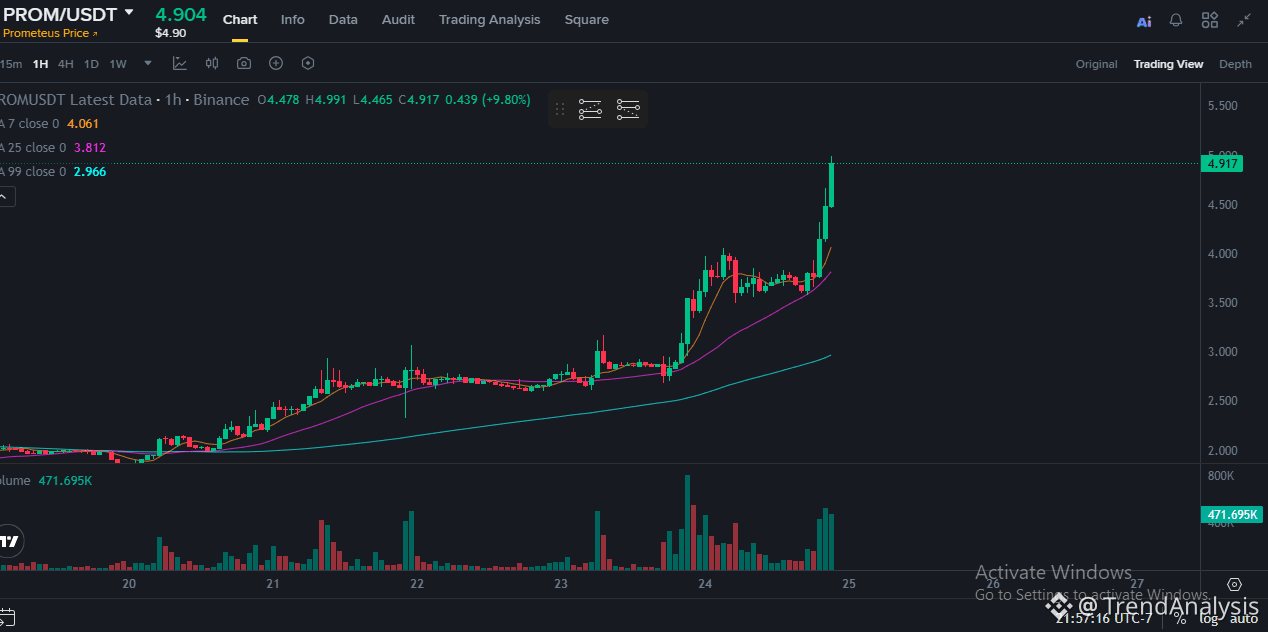This screenshot has height=632, width=1268.
Task: Toggle auto price scale
Action: tap(1244, 619)
